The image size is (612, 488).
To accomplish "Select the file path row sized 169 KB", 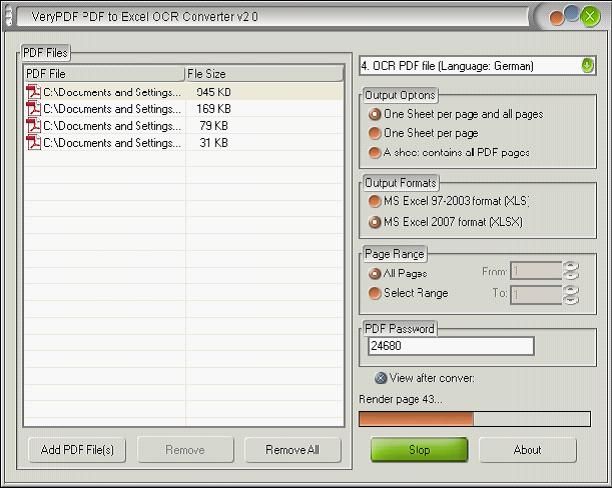I will pyautogui.click(x=112, y=109).
